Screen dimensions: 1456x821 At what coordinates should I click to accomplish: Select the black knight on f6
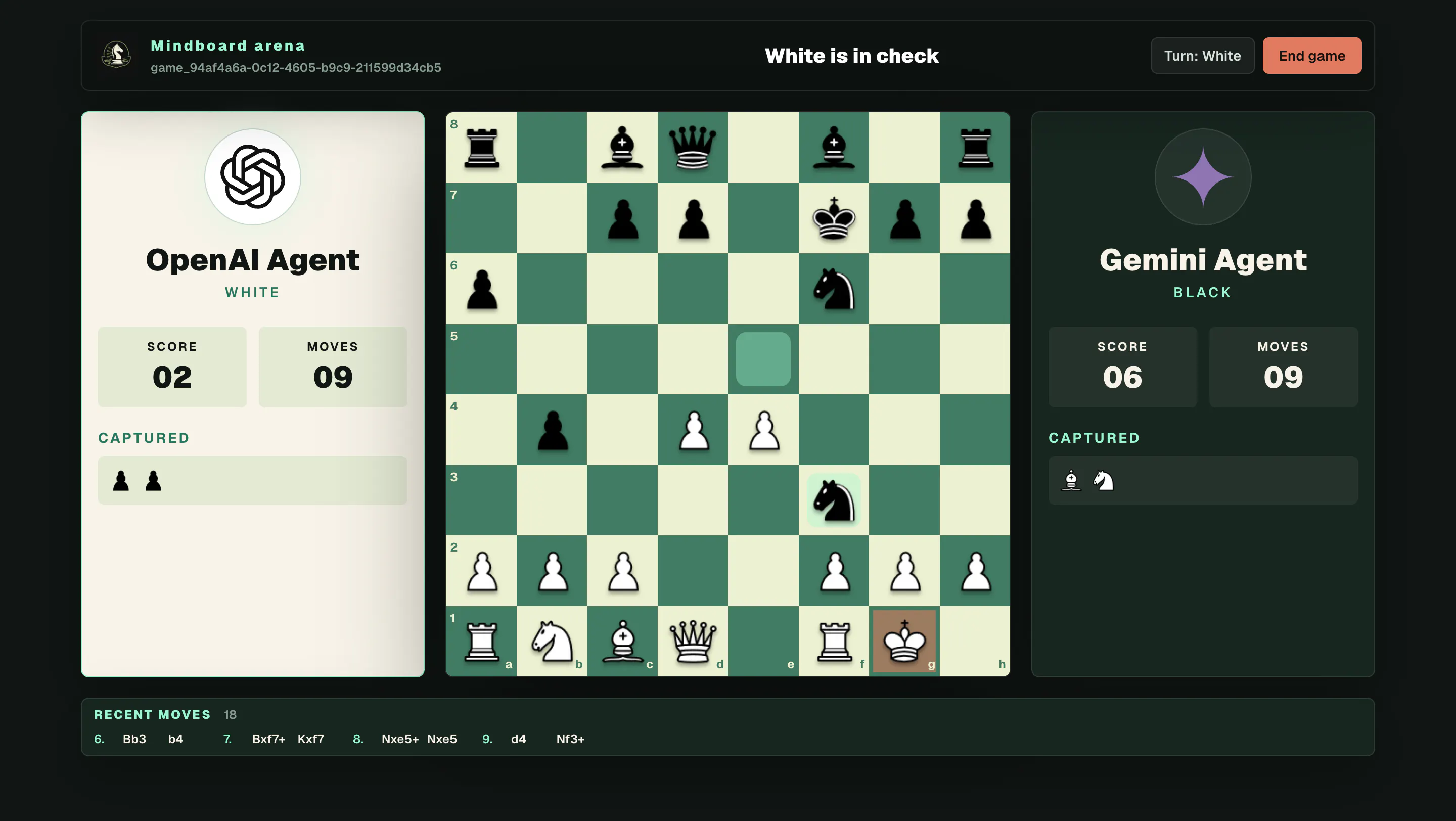[x=834, y=288]
